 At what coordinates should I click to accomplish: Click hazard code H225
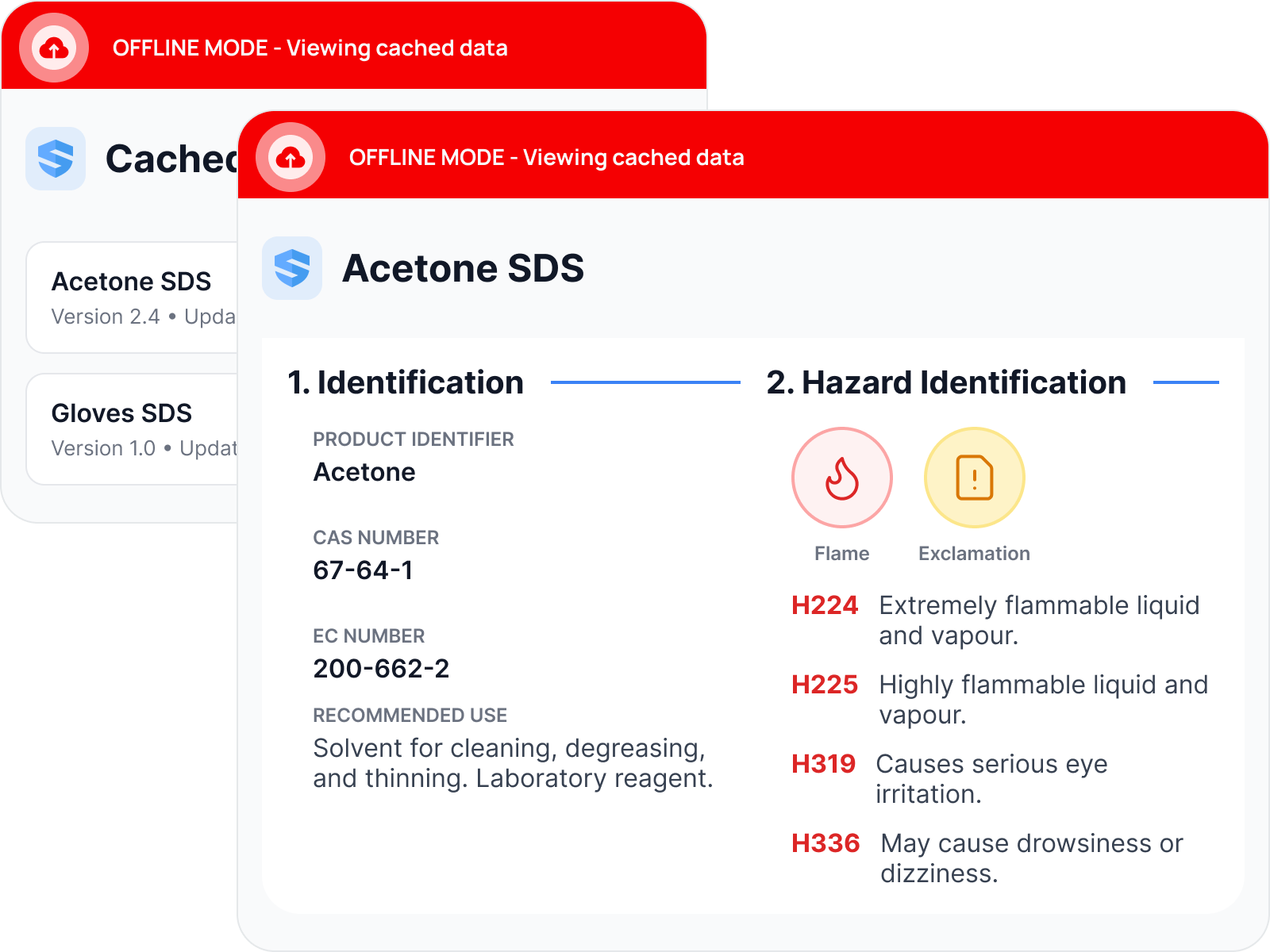[825, 685]
